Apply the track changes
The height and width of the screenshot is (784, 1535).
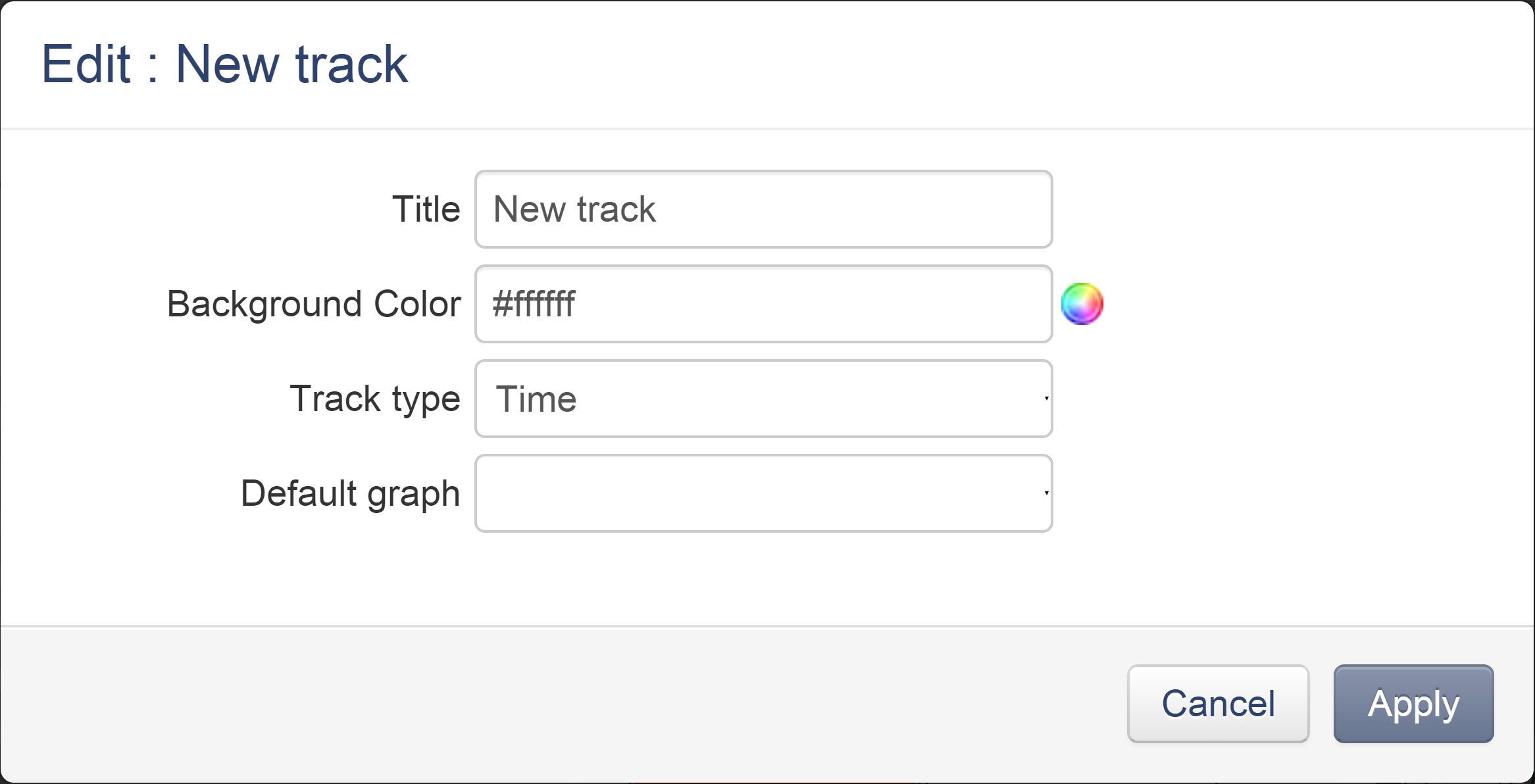pos(1413,703)
